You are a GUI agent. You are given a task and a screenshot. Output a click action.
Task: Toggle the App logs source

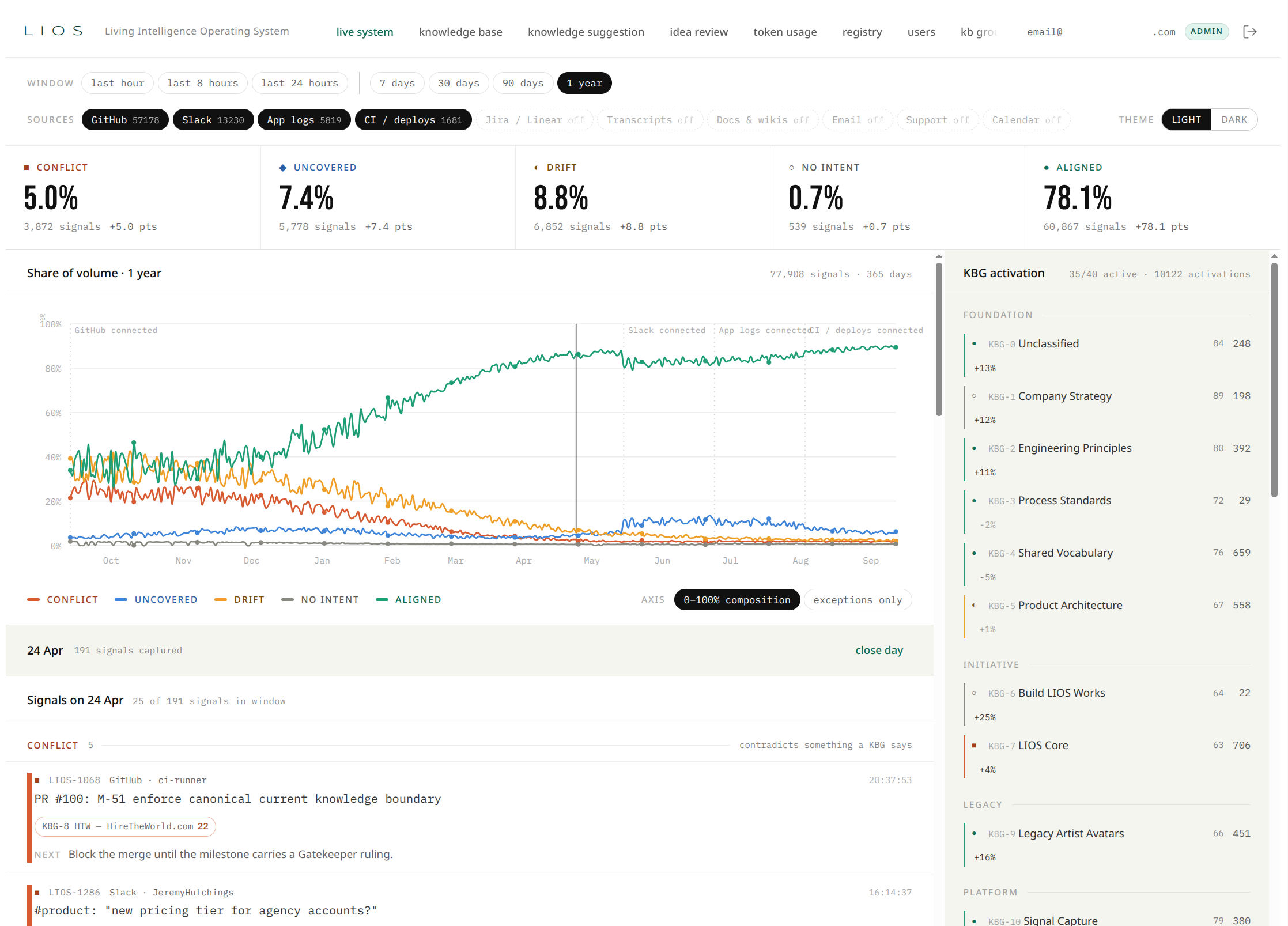(304, 120)
